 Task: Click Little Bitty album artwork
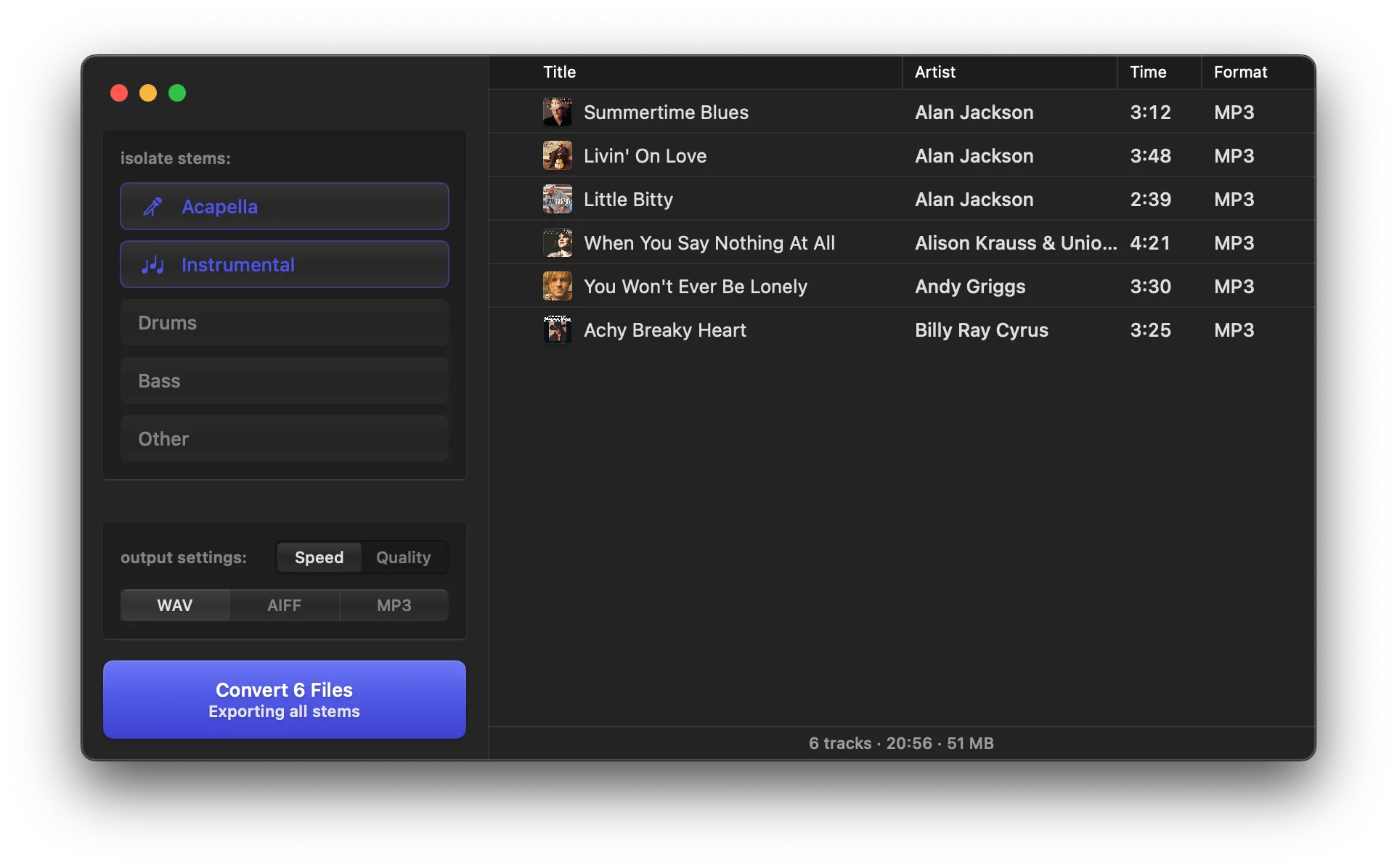[558, 199]
